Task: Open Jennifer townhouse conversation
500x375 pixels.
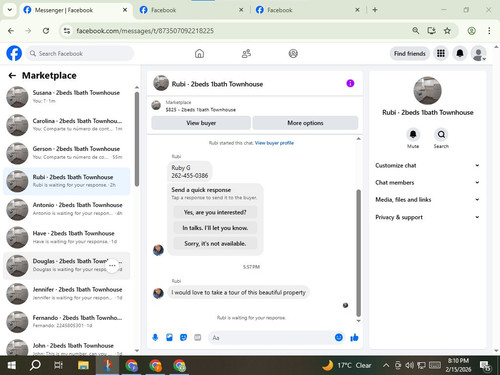Action: pos(67,293)
